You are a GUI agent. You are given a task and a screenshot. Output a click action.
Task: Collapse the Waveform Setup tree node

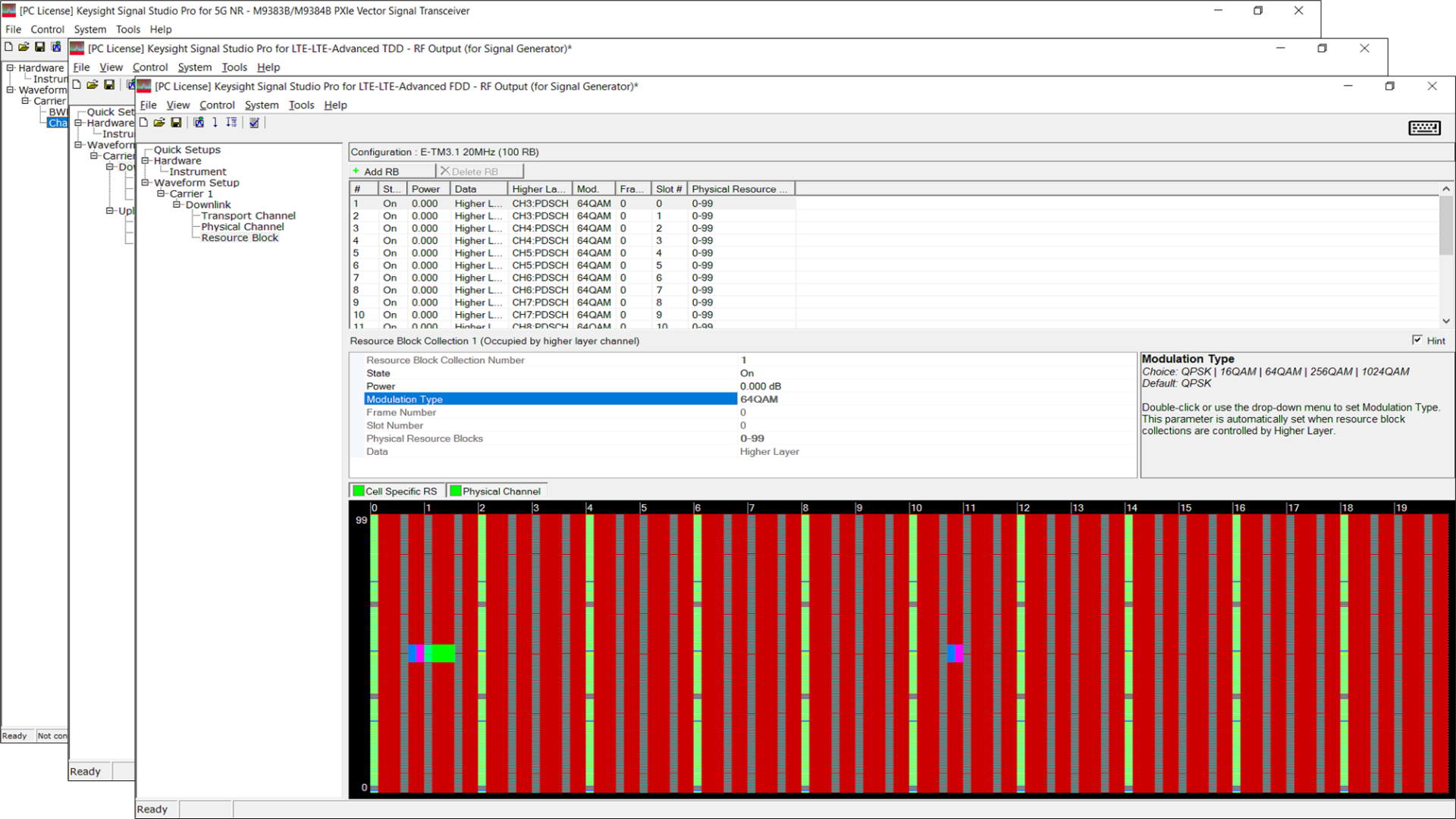coord(146,183)
